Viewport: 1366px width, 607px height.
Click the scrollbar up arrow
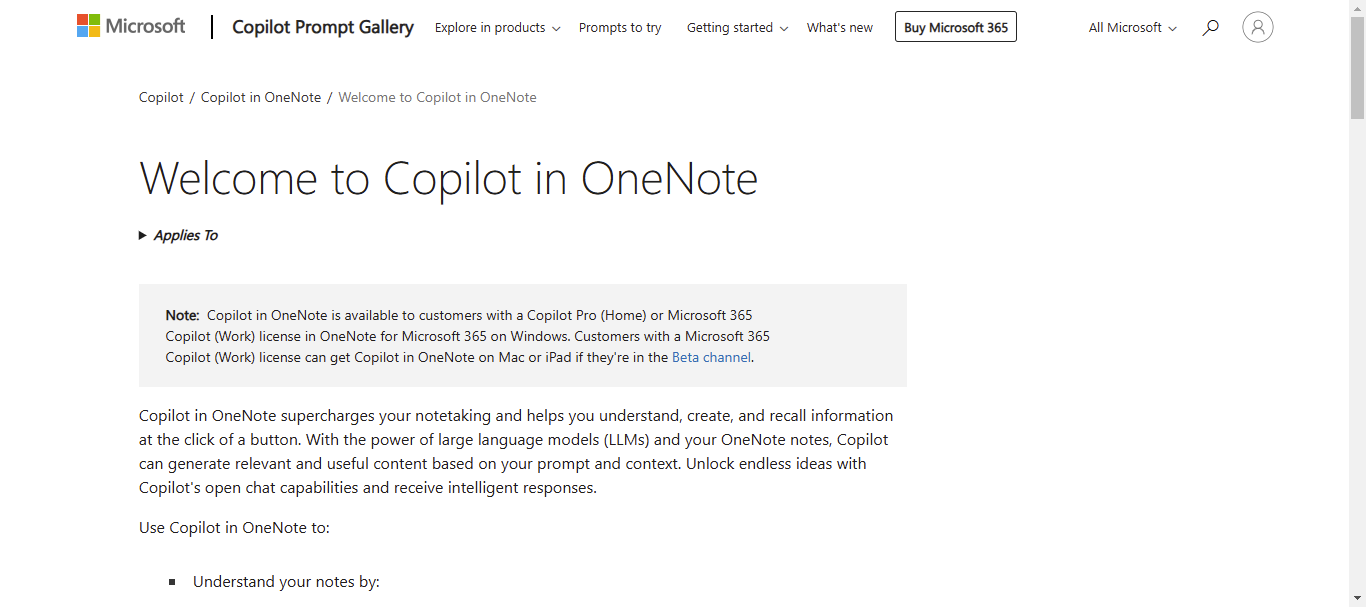click(x=1357, y=7)
